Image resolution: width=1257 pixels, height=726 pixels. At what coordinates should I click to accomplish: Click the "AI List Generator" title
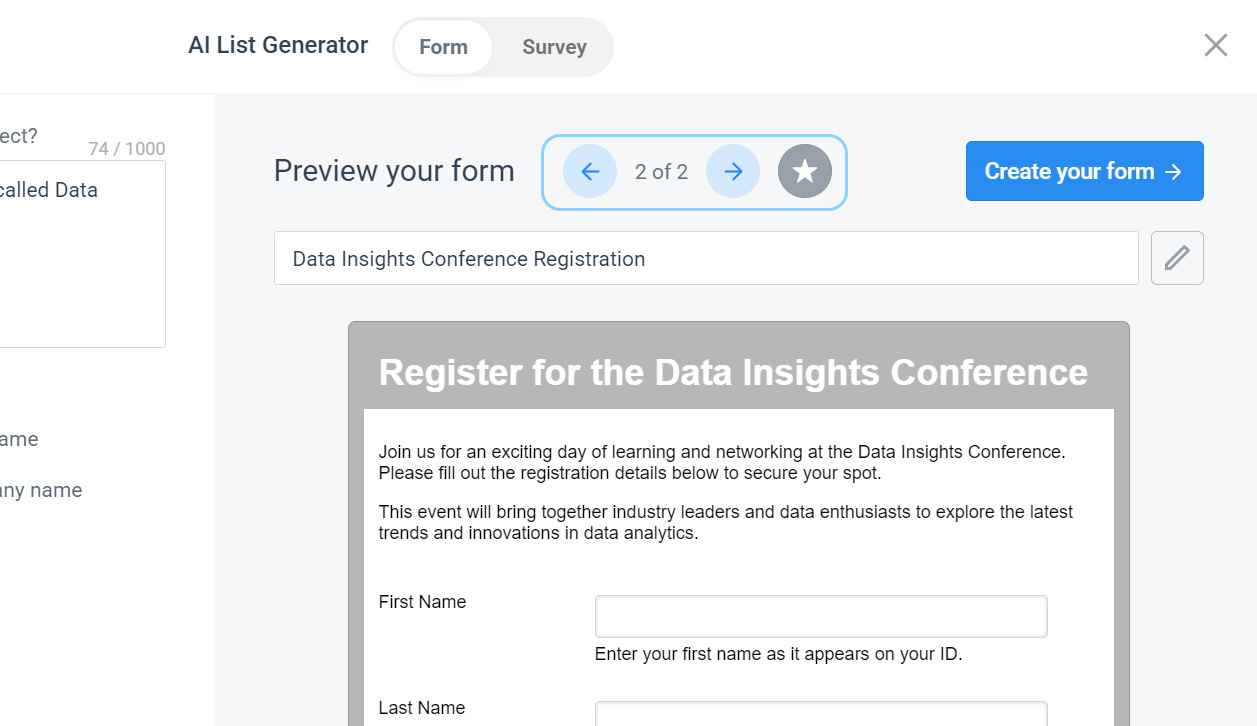click(278, 45)
